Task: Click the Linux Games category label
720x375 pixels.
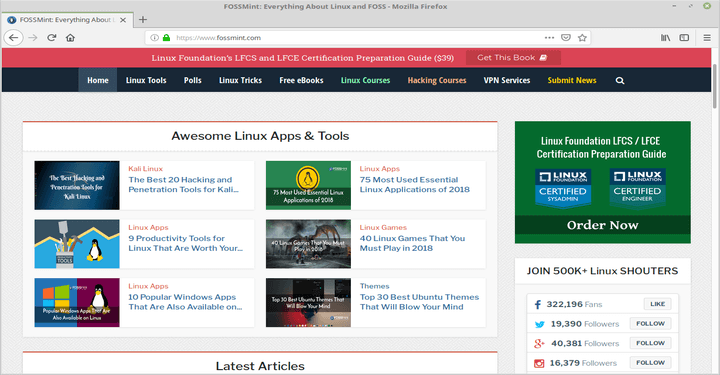Action: click(383, 227)
